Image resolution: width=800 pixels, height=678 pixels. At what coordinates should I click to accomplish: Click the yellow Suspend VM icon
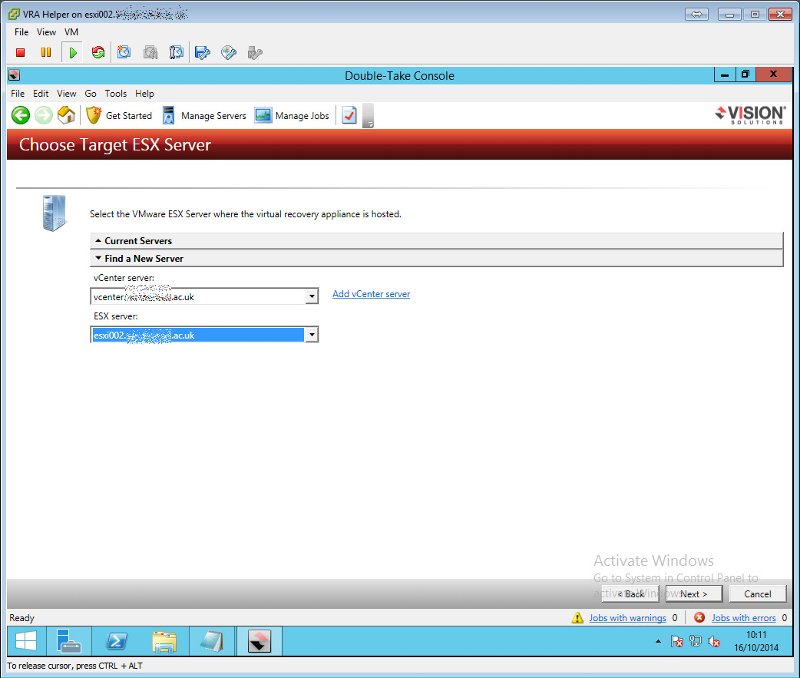[x=46, y=53]
